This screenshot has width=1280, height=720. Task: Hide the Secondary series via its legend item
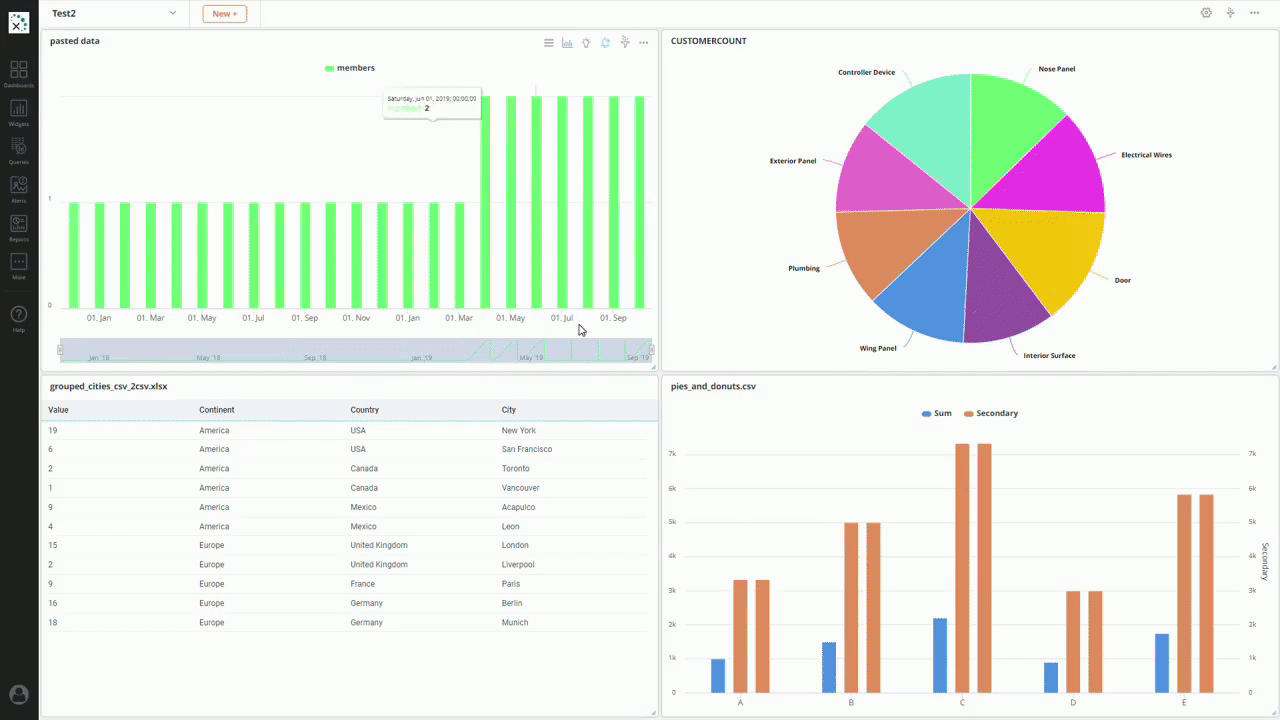pos(991,413)
